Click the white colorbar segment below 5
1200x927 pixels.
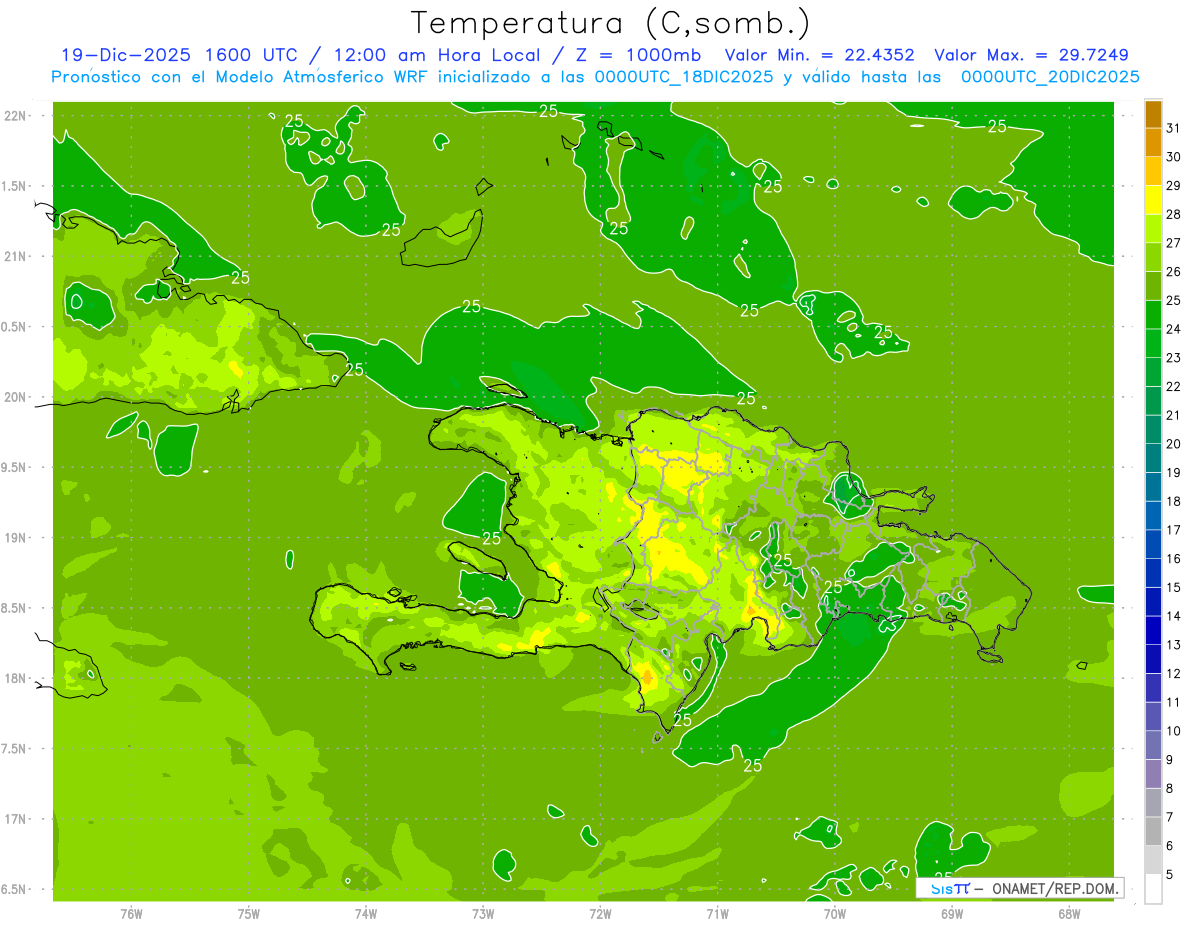point(1153,889)
